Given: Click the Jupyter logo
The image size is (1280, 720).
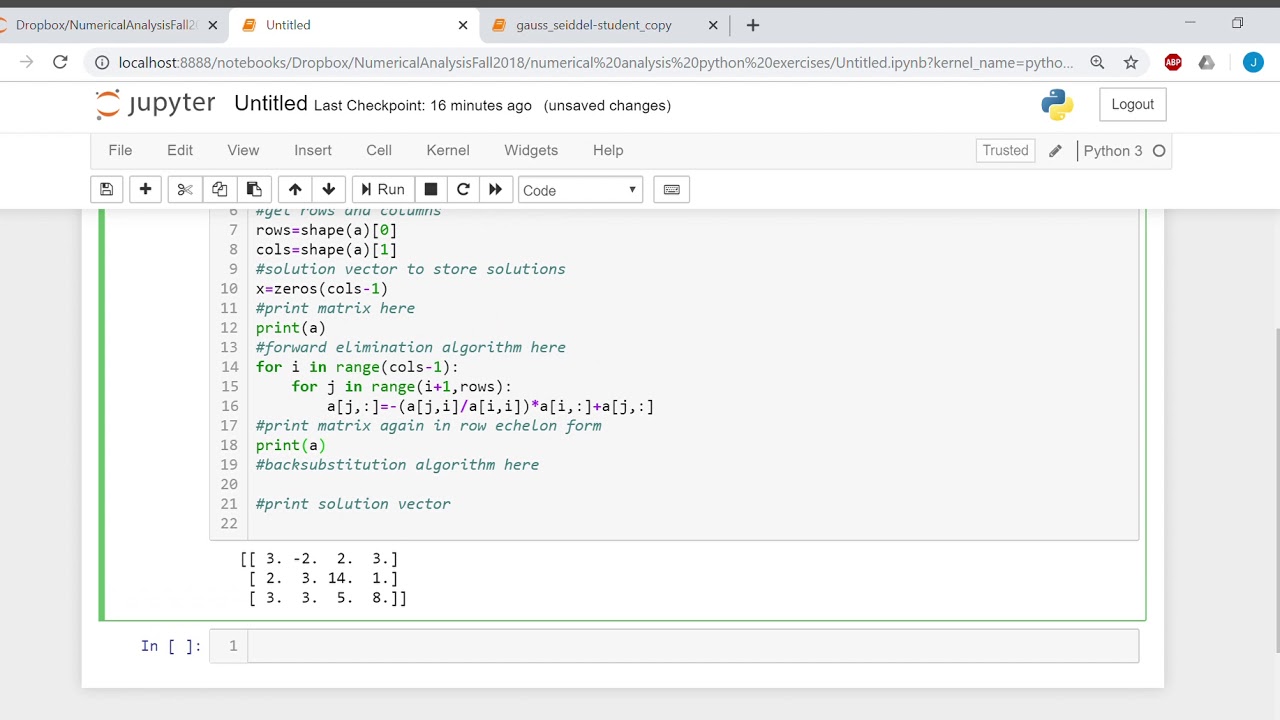Looking at the screenshot, I should click(x=155, y=104).
